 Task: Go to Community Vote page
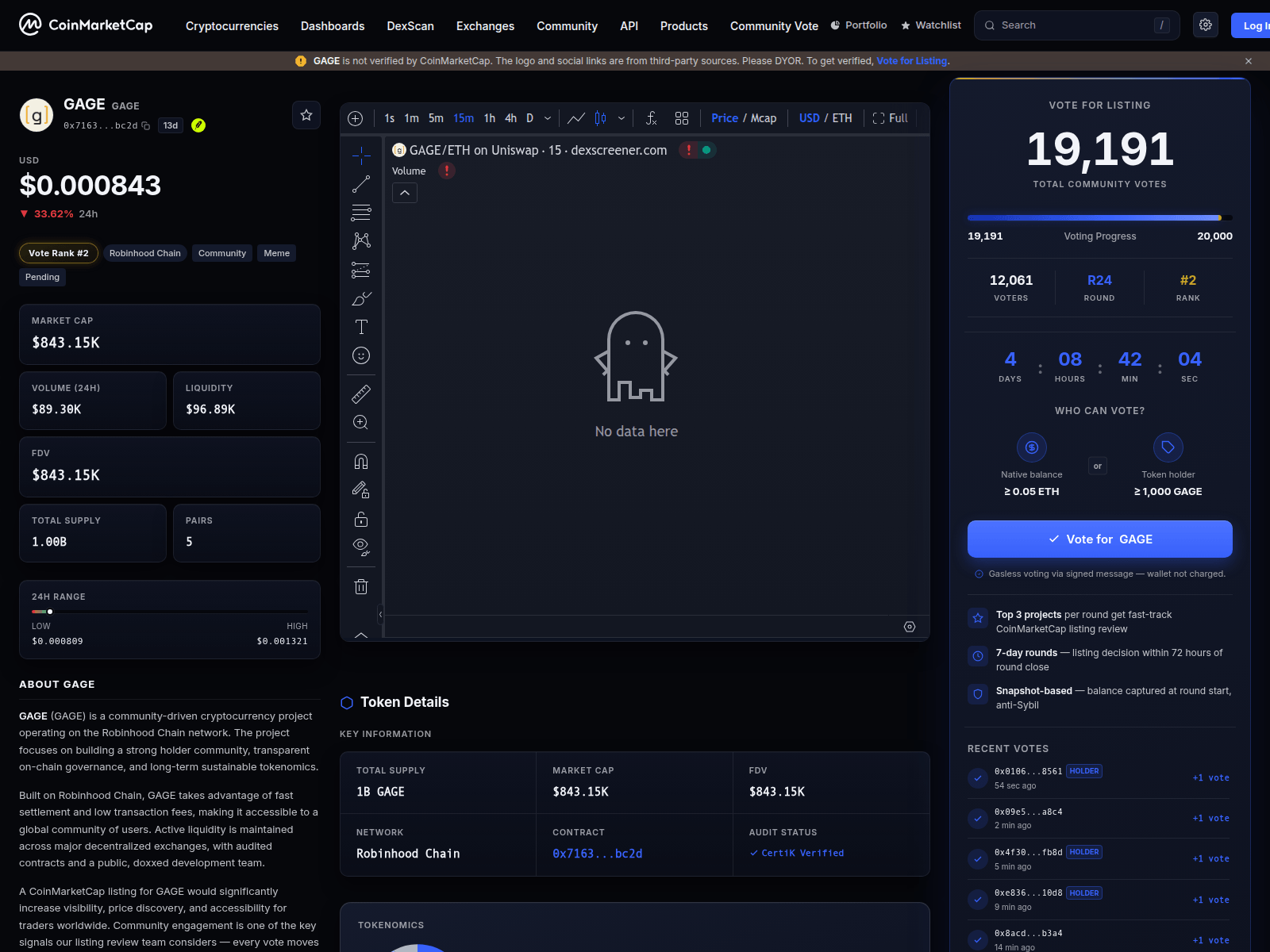click(774, 26)
